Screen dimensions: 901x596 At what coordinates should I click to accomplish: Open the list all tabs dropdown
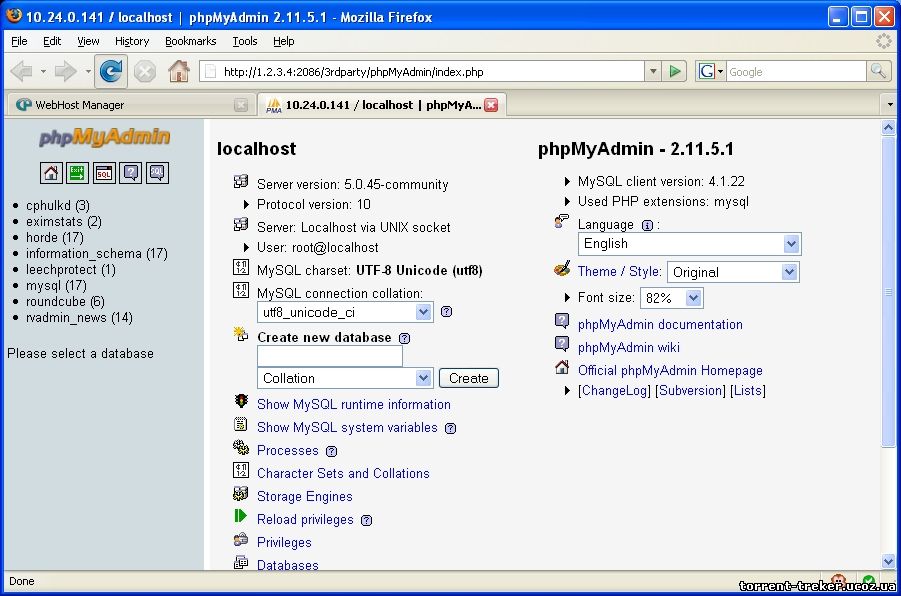tap(890, 105)
